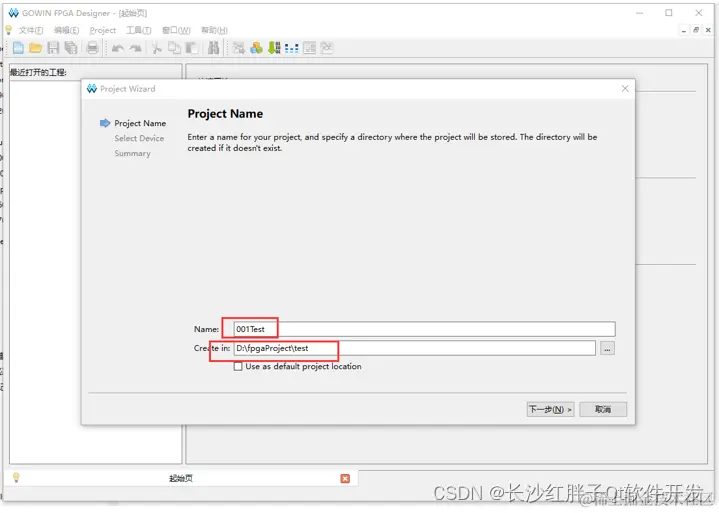719x513 pixels.
Task: Click the gray grid icon left of the colored cubes
Action: [x=238, y=48]
